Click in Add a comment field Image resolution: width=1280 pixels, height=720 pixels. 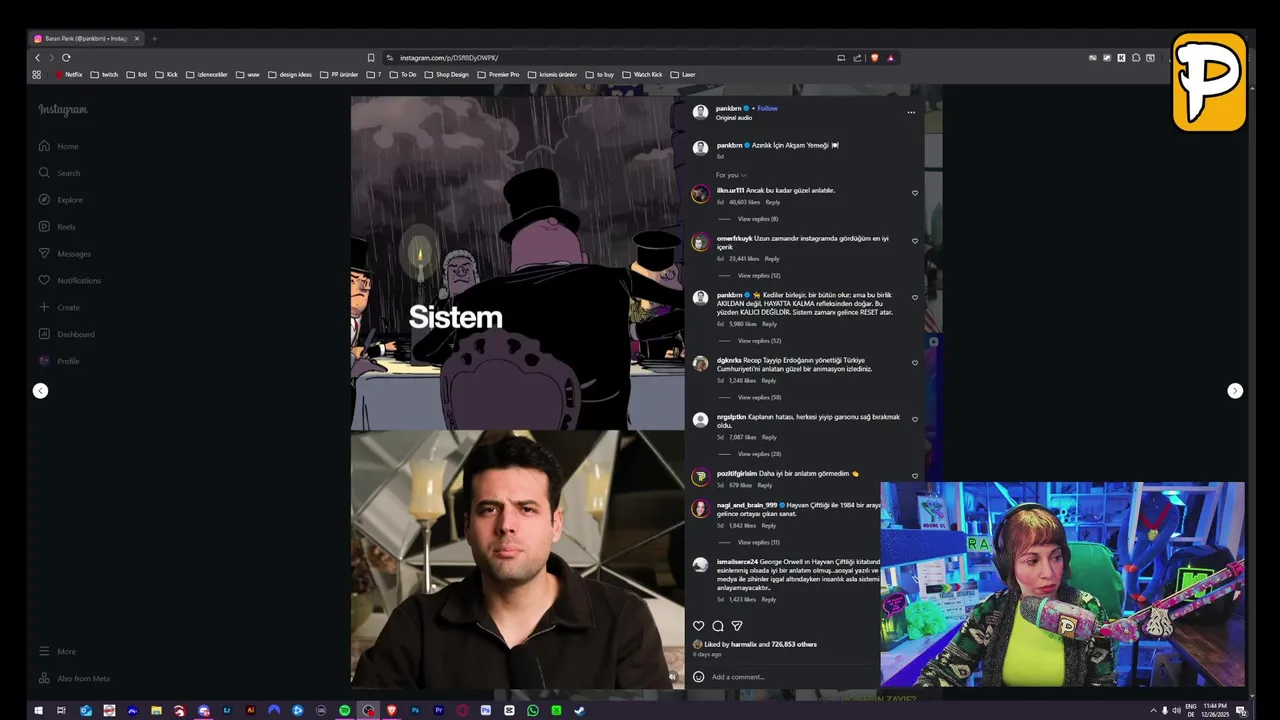[790, 677]
